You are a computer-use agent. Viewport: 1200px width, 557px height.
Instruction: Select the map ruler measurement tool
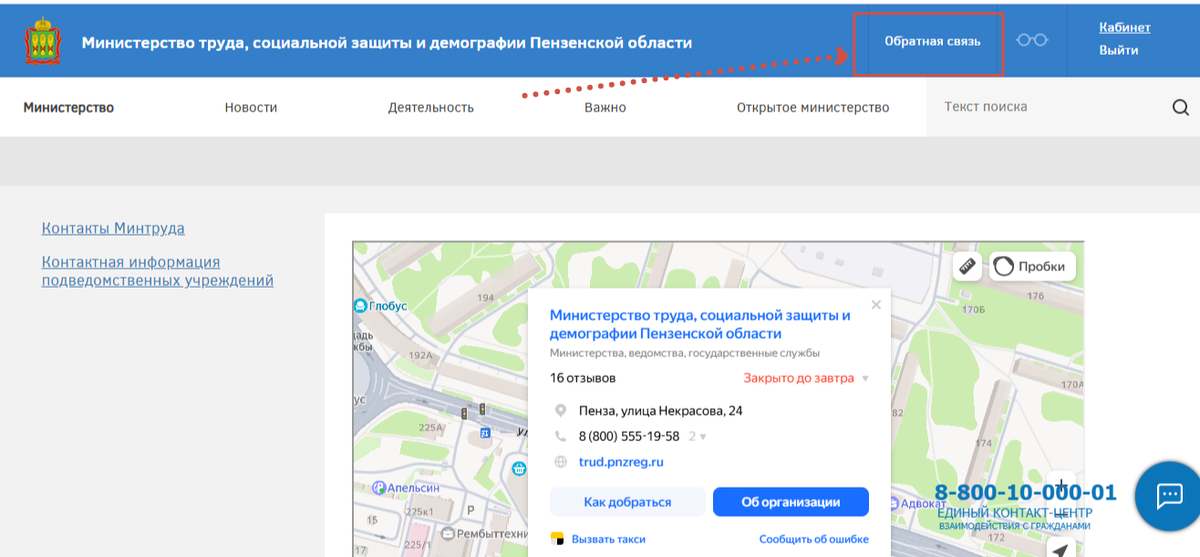click(966, 267)
